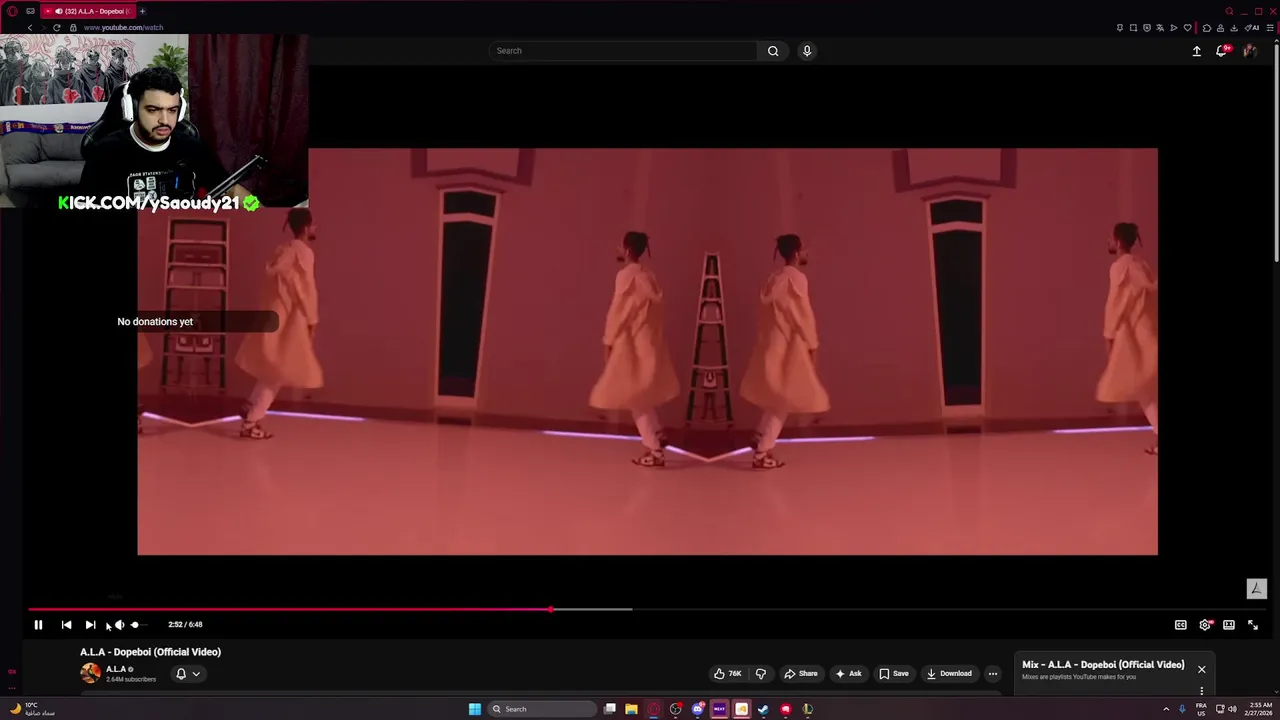
Task: Mute the video volume
Action: [119, 625]
